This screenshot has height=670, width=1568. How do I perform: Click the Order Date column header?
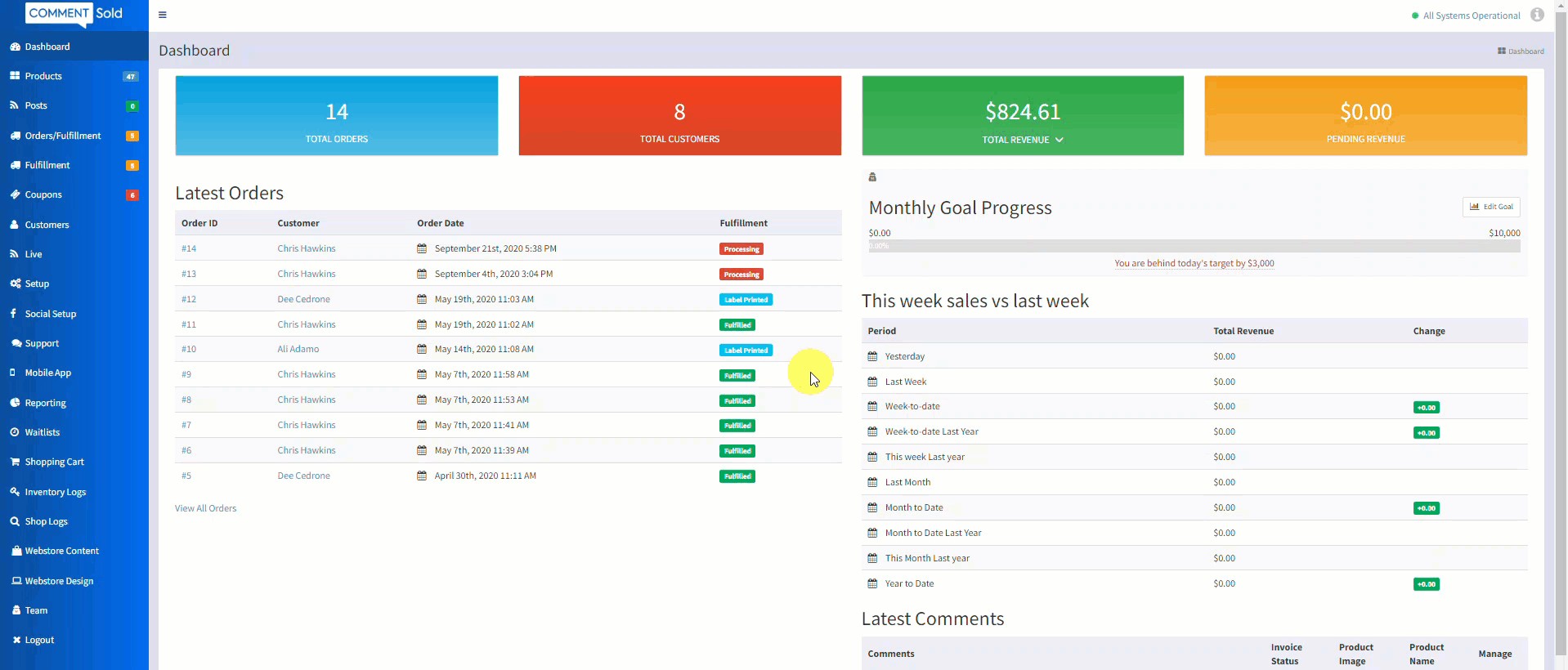point(441,223)
